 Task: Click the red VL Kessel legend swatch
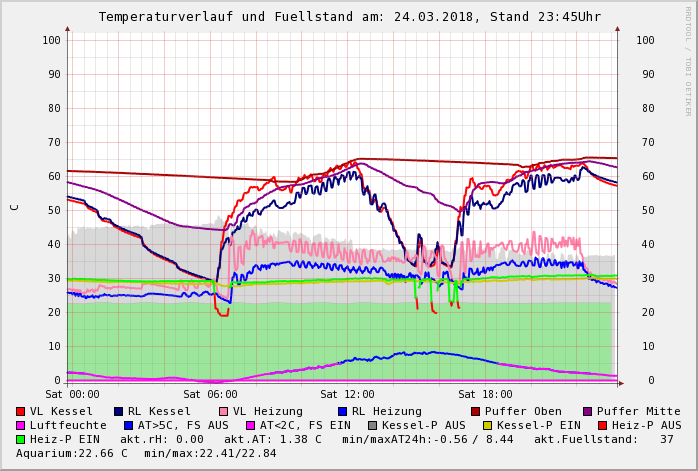coord(21,412)
